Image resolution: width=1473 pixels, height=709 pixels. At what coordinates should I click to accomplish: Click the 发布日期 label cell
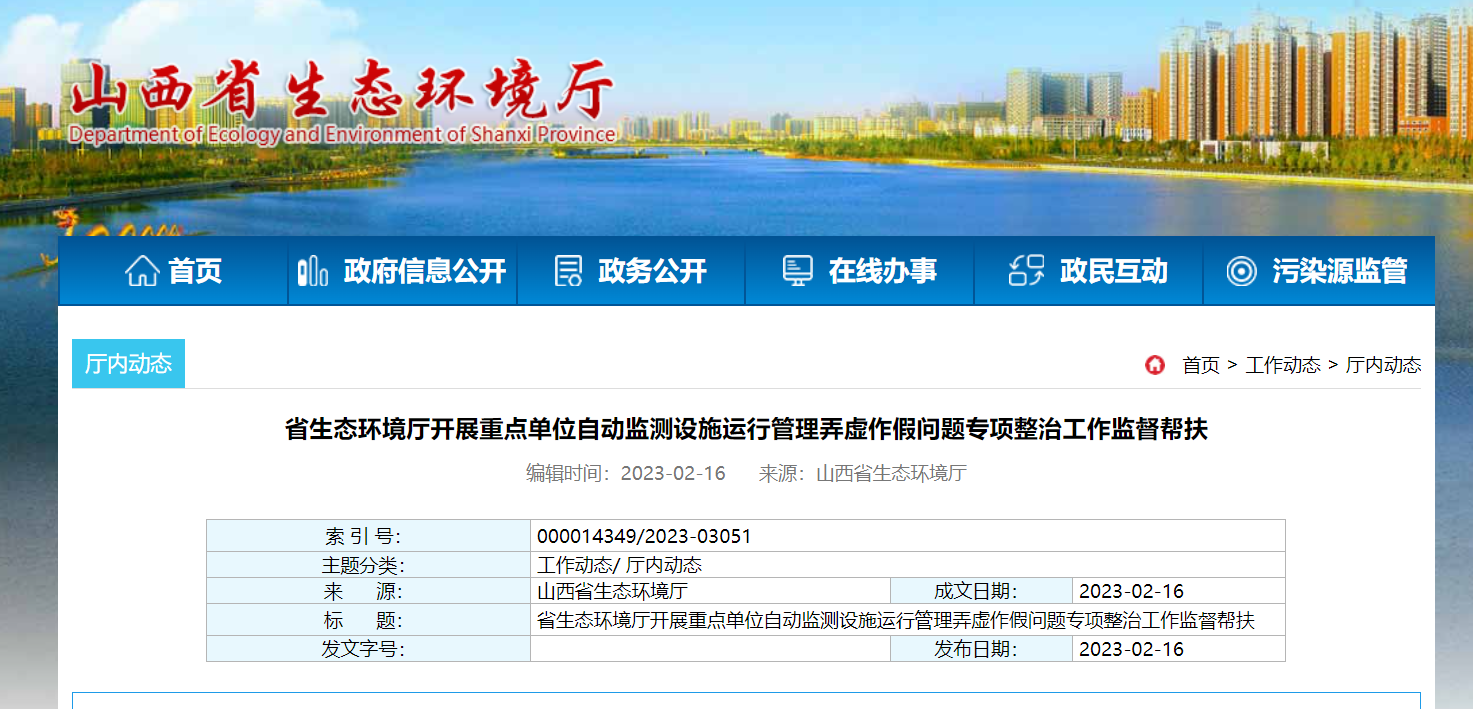pos(981,649)
